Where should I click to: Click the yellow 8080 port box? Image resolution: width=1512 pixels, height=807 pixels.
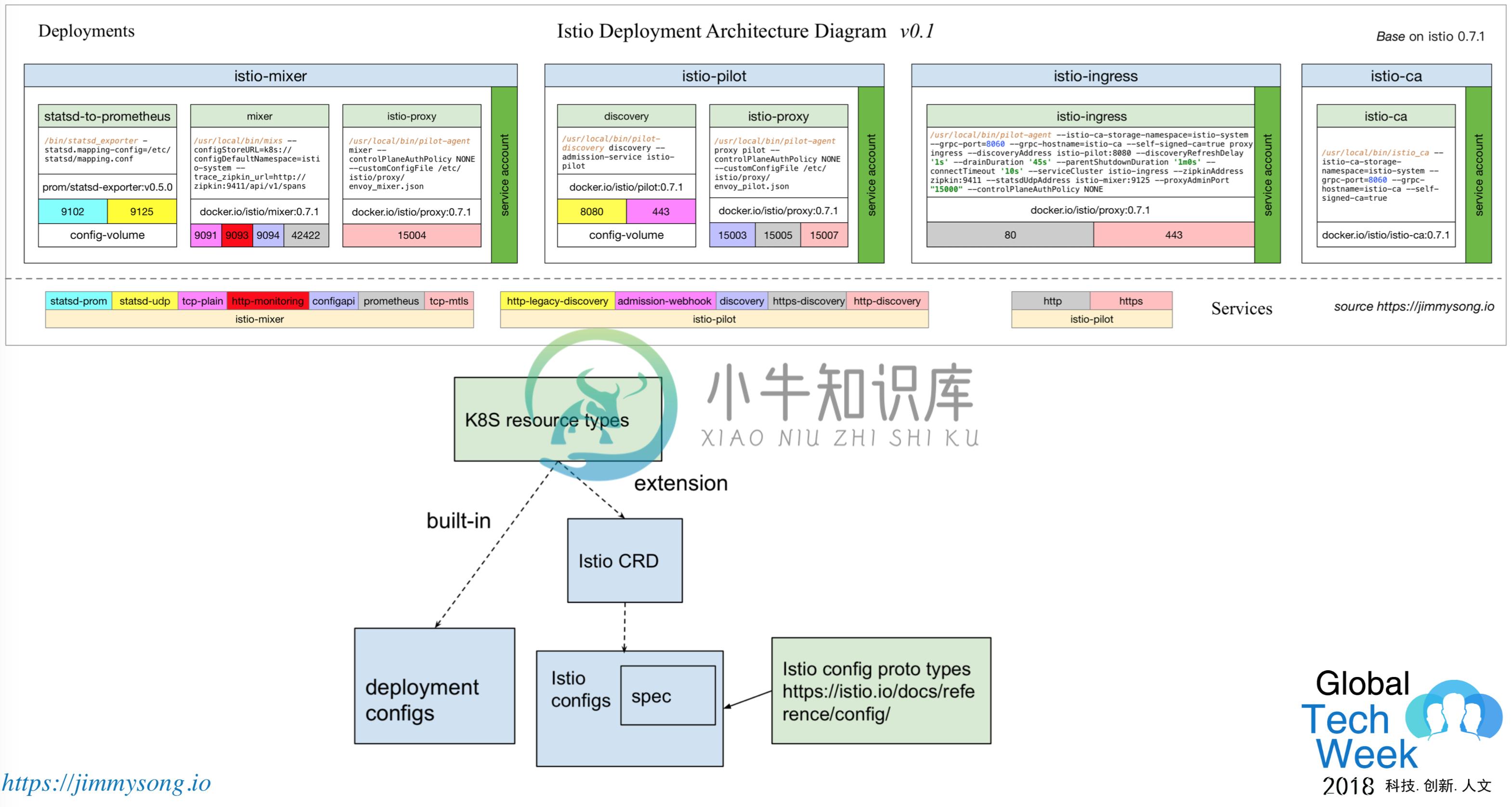pos(592,211)
